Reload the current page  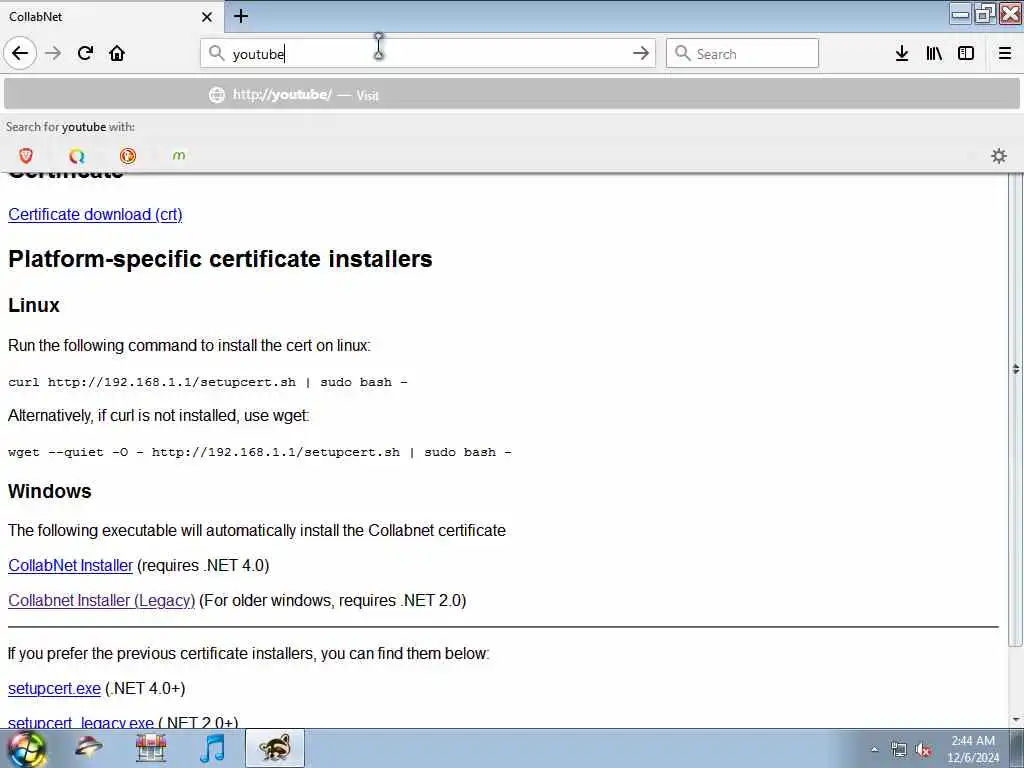pos(86,53)
